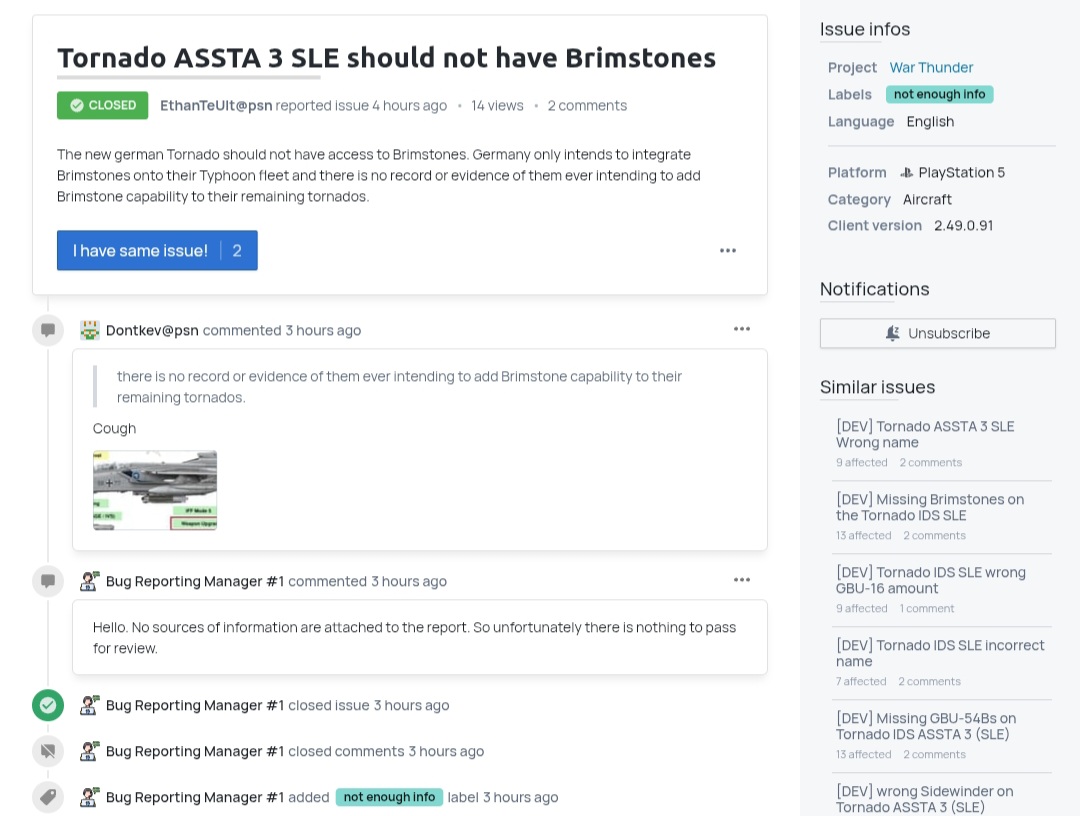Open the issue's three-dot options menu
1080x816 pixels.
click(728, 250)
